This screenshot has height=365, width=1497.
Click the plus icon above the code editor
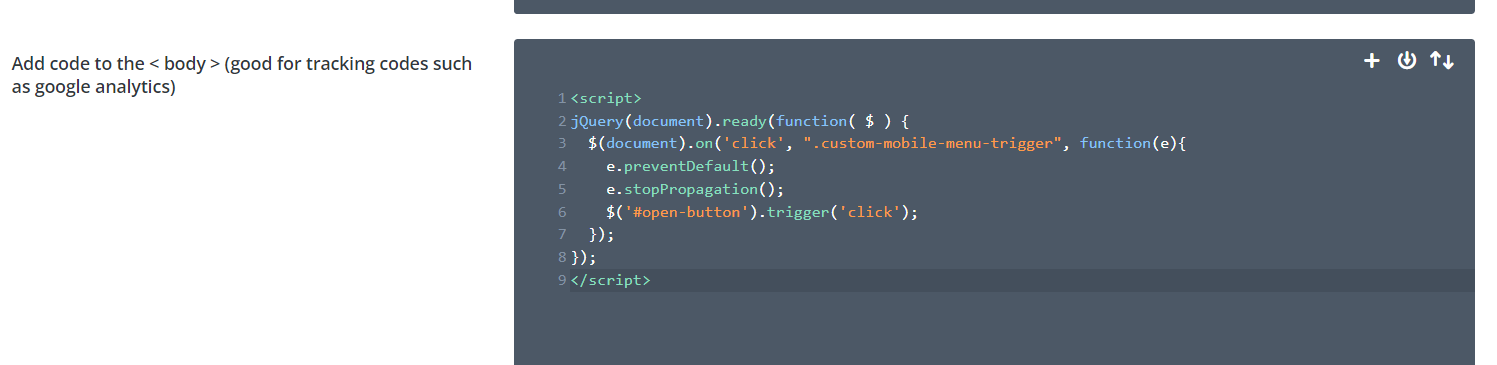coord(1372,61)
